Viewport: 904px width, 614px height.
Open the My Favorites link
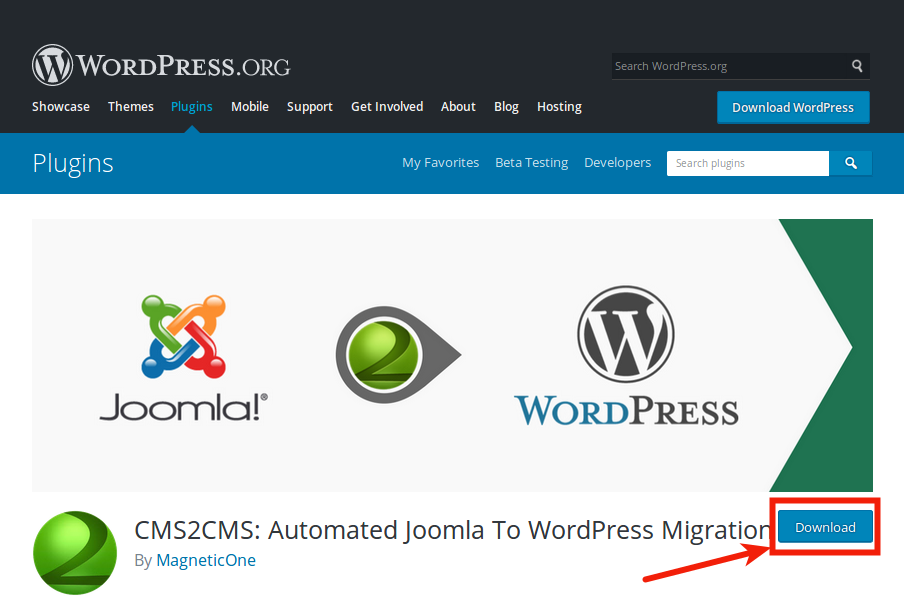tap(440, 163)
